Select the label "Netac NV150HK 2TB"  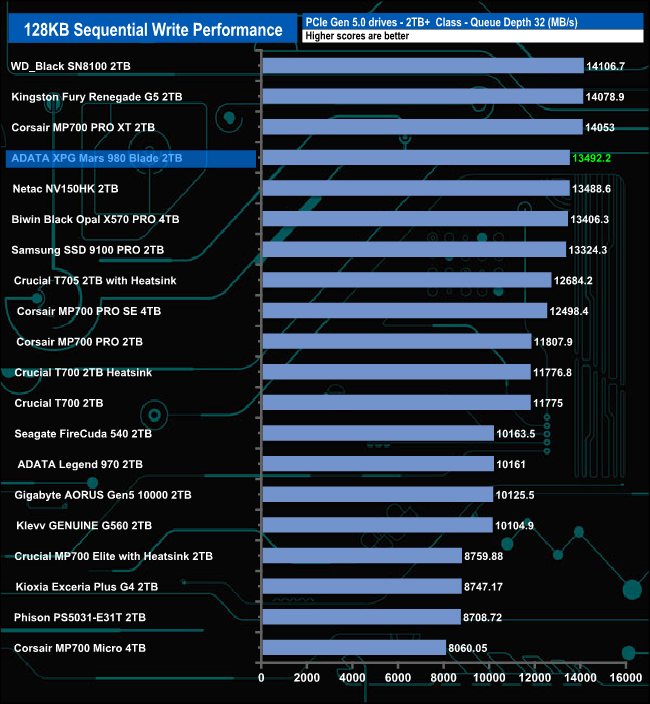coord(66,189)
